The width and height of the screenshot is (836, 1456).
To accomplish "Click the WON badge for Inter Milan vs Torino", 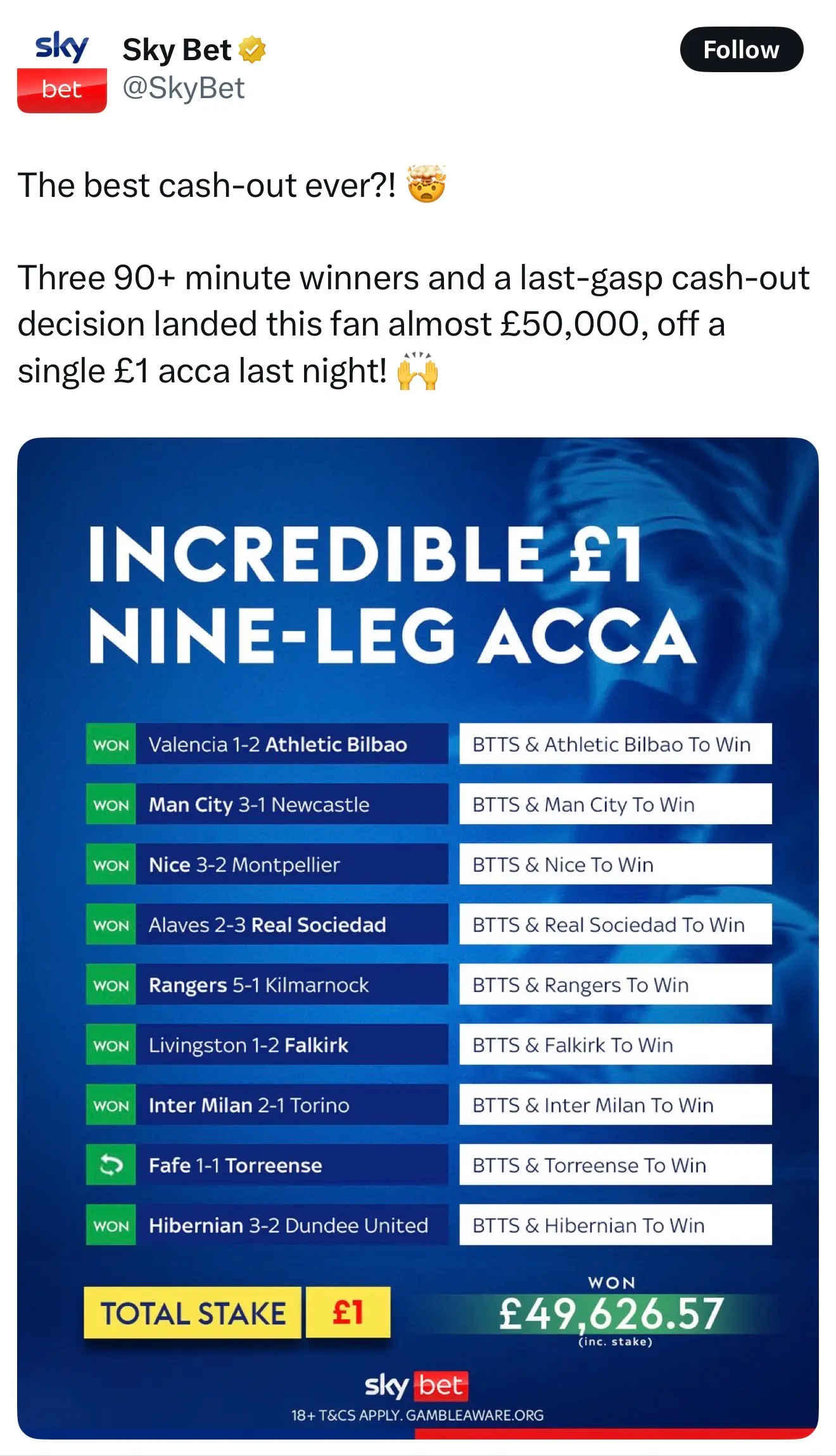I will point(110,1105).
